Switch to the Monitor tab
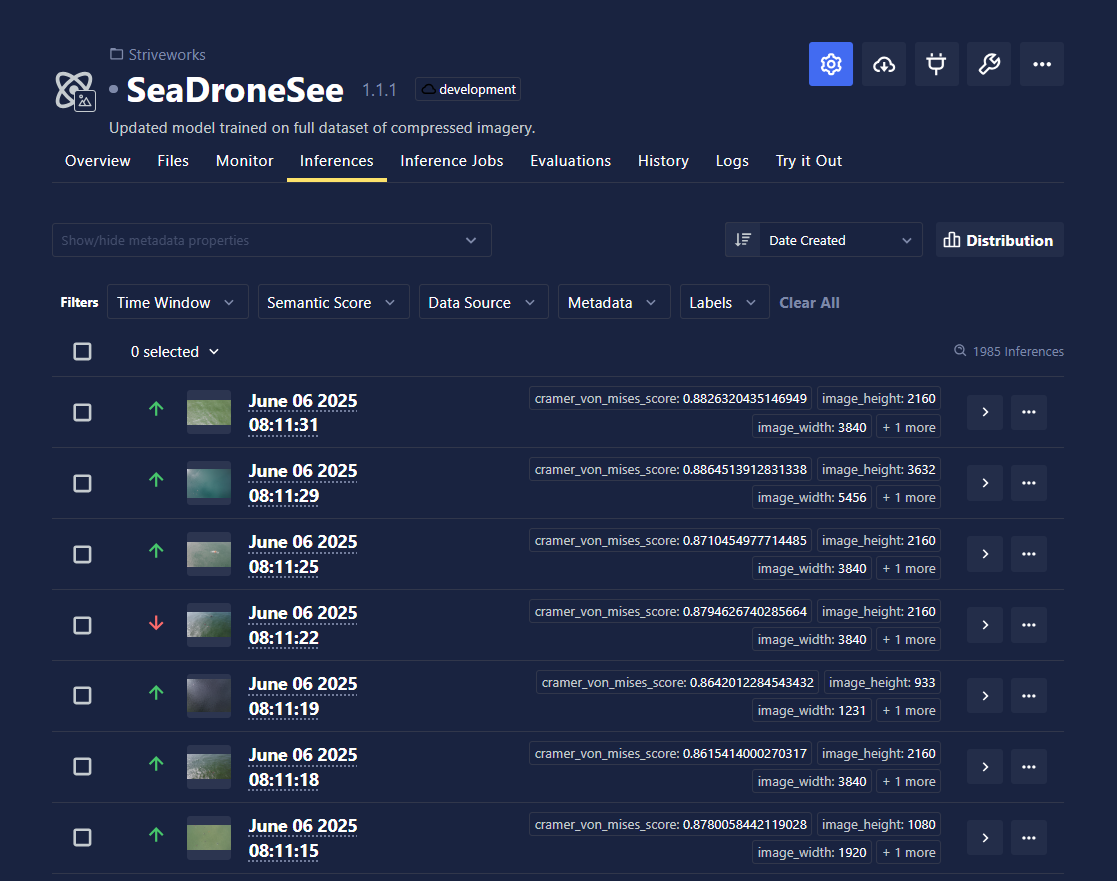Screen dimensions: 1117x881 [244, 161]
